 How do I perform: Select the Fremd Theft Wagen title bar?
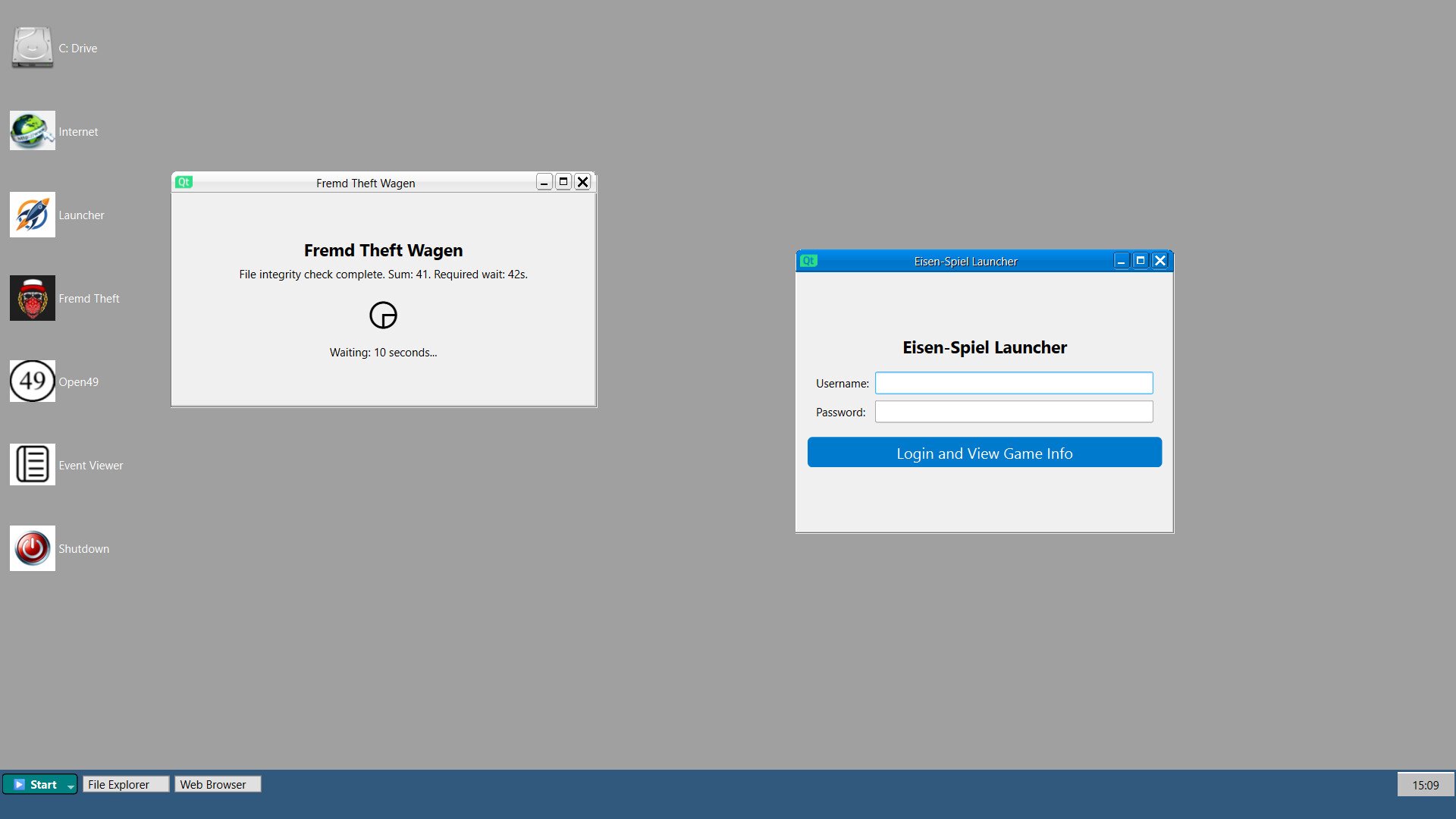tap(366, 183)
